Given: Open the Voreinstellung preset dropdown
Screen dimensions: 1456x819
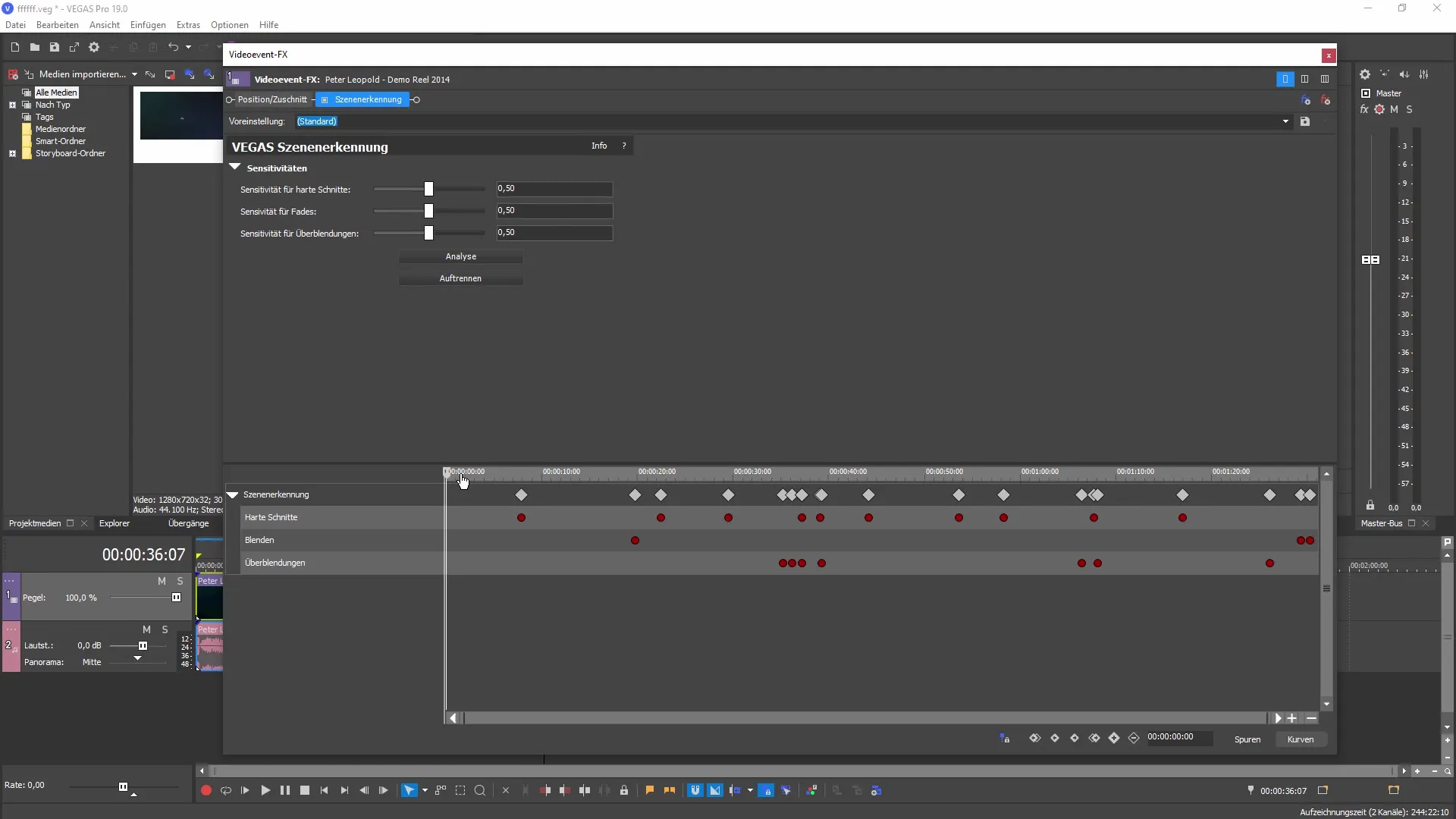Looking at the screenshot, I should pos(1285,121).
